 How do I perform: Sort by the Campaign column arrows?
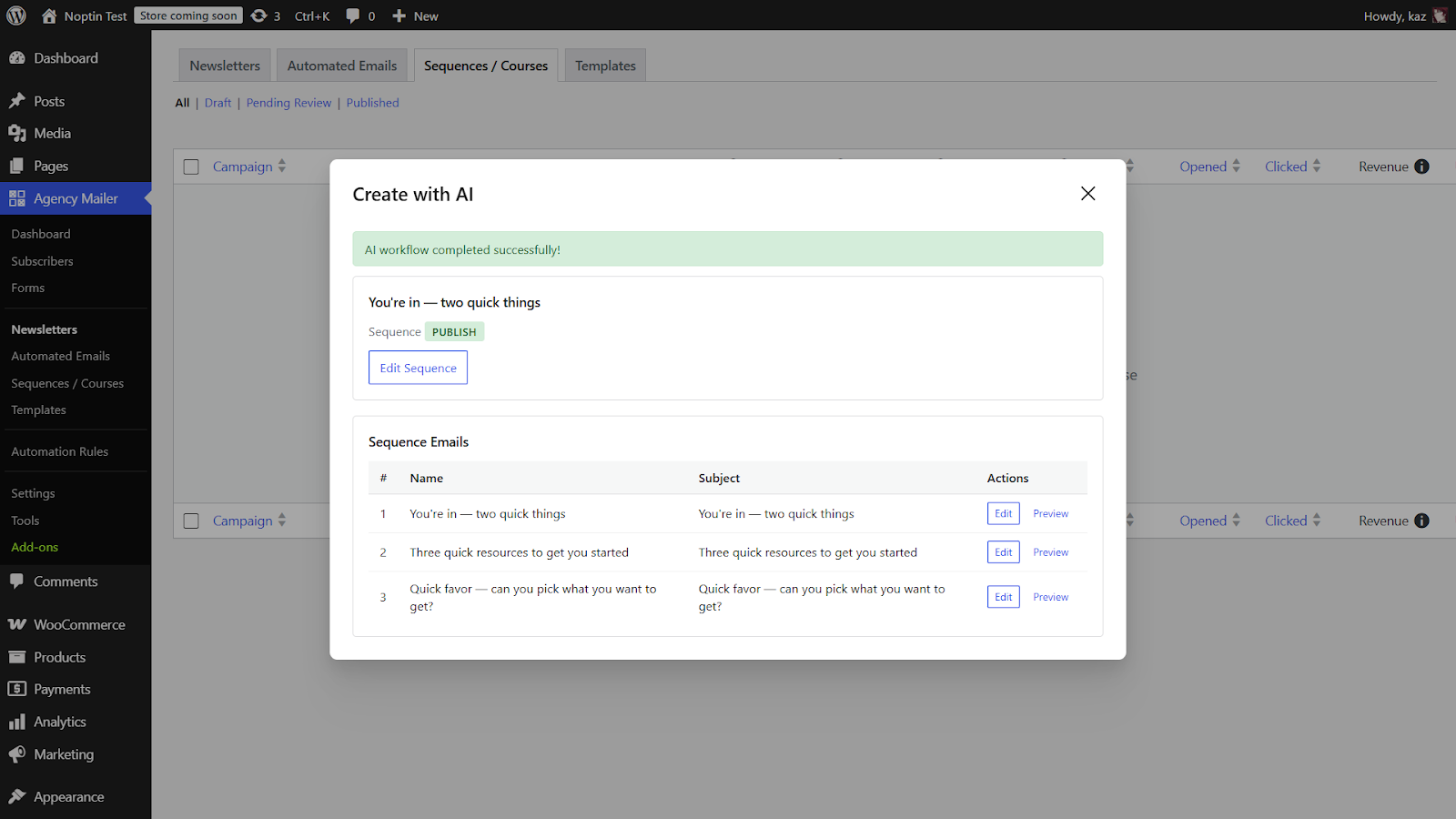(282, 167)
